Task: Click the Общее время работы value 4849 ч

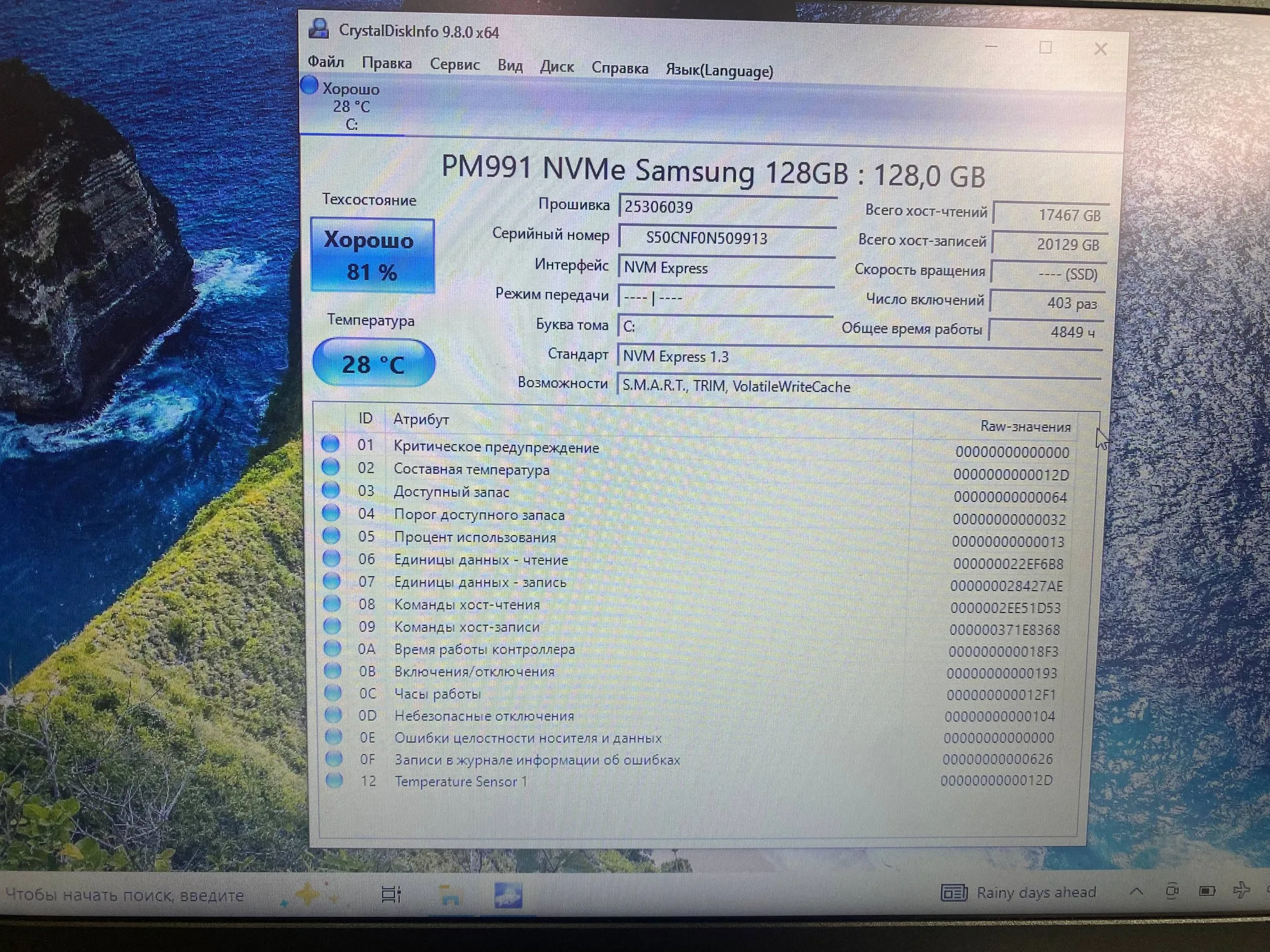Action: [1045, 332]
